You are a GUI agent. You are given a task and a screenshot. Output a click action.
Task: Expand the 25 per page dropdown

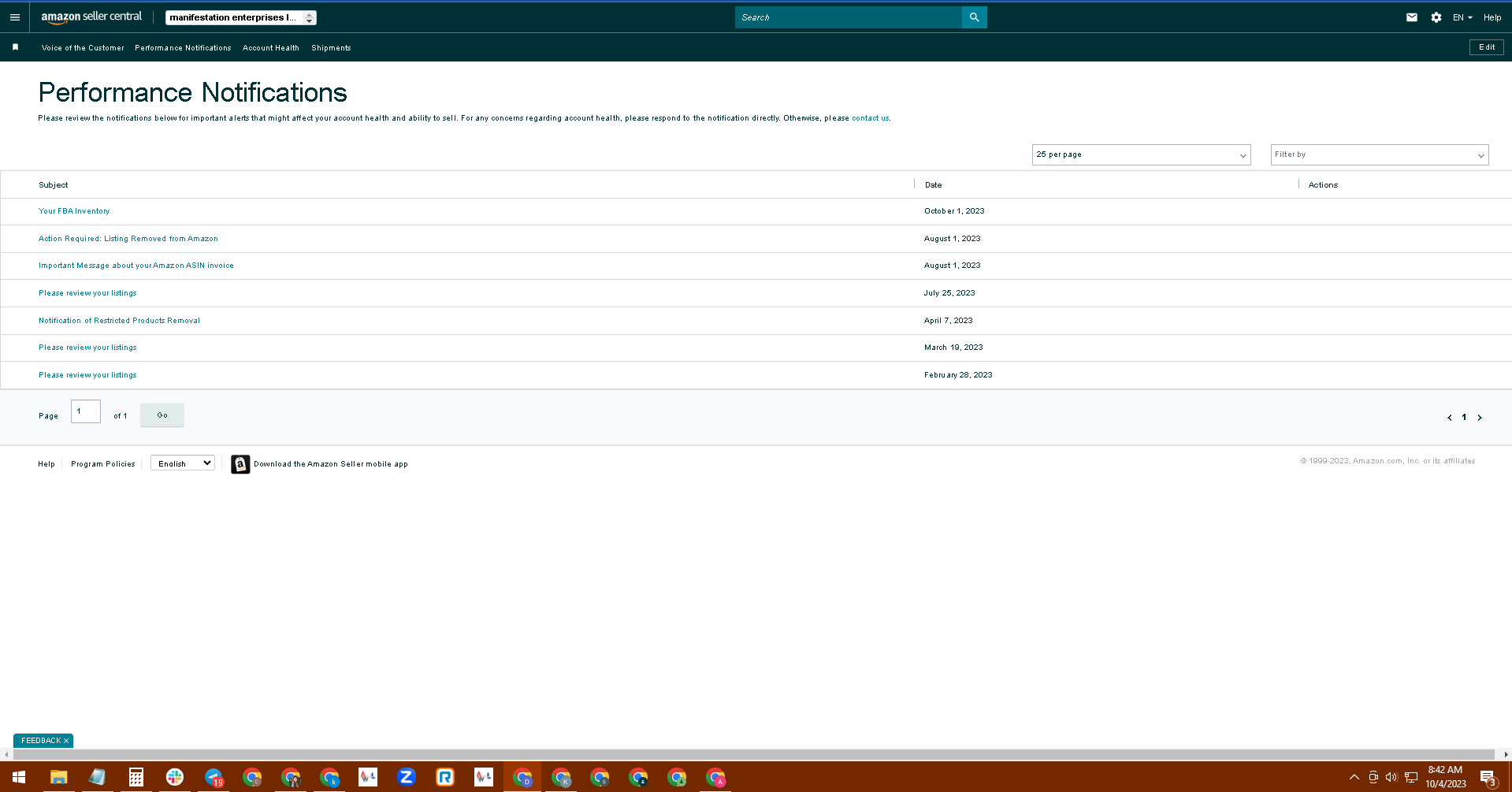[1141, 155]
